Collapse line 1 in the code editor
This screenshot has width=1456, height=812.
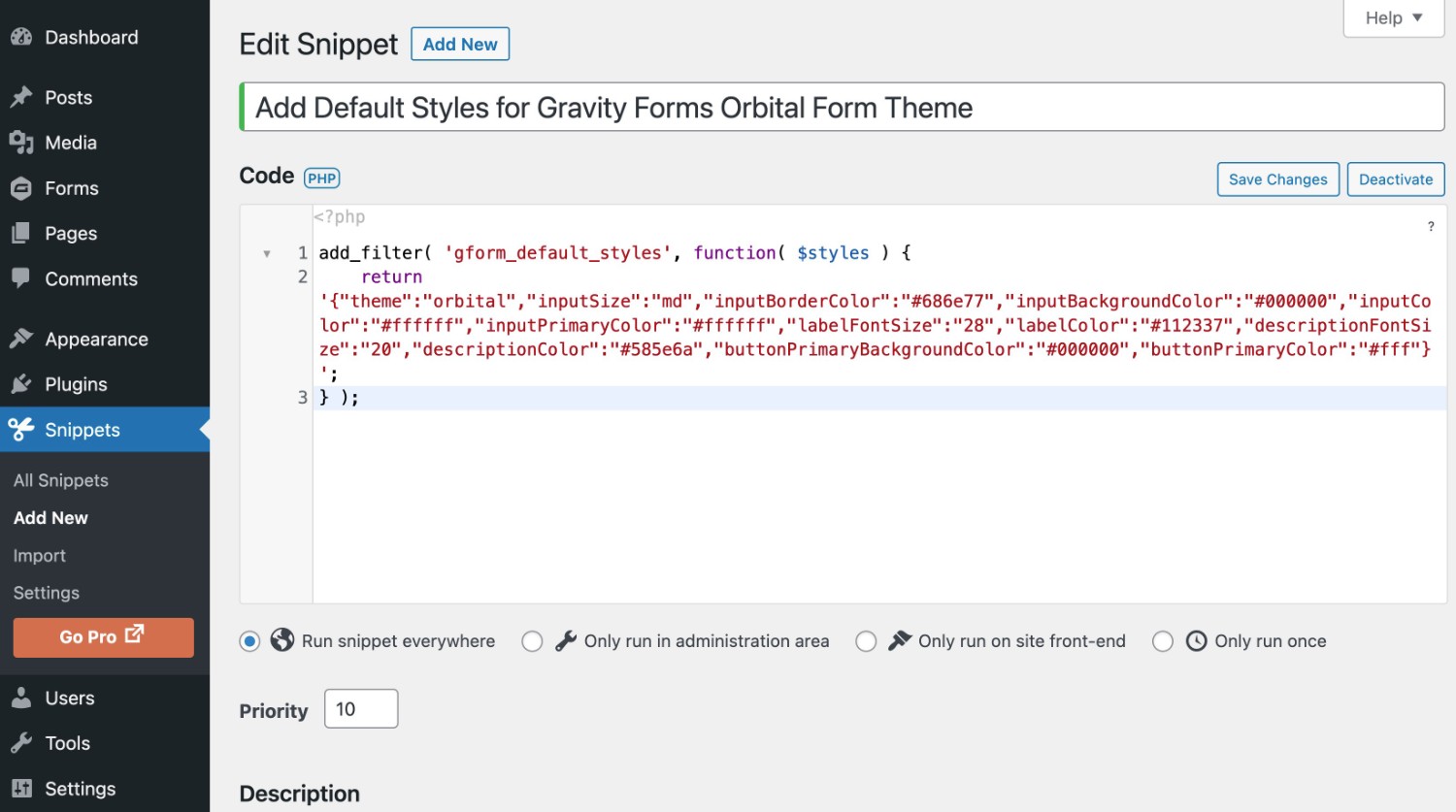(x=268, y=252)
